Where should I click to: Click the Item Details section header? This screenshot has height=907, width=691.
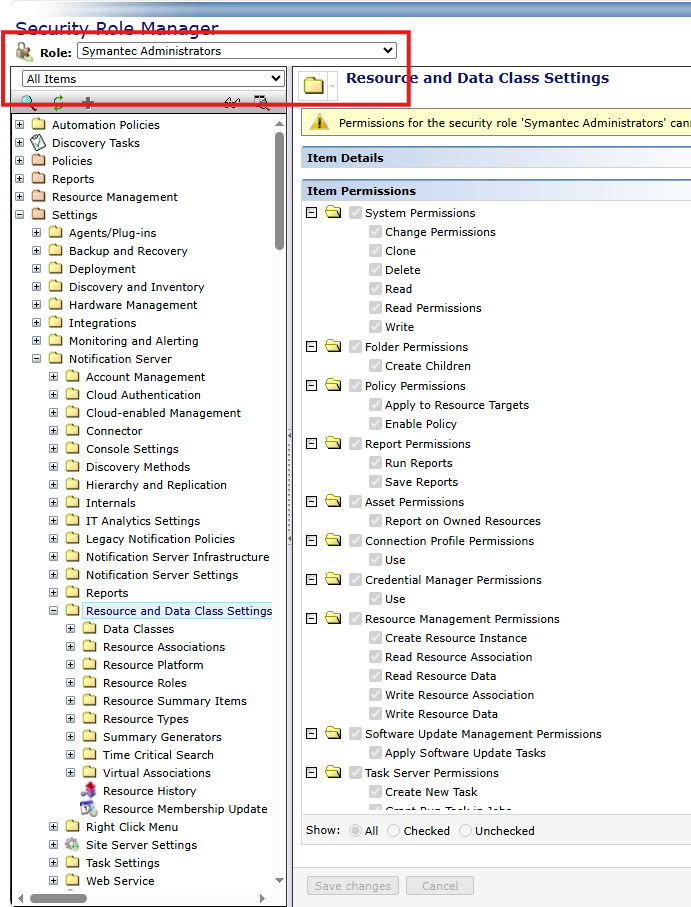[496, 158]
